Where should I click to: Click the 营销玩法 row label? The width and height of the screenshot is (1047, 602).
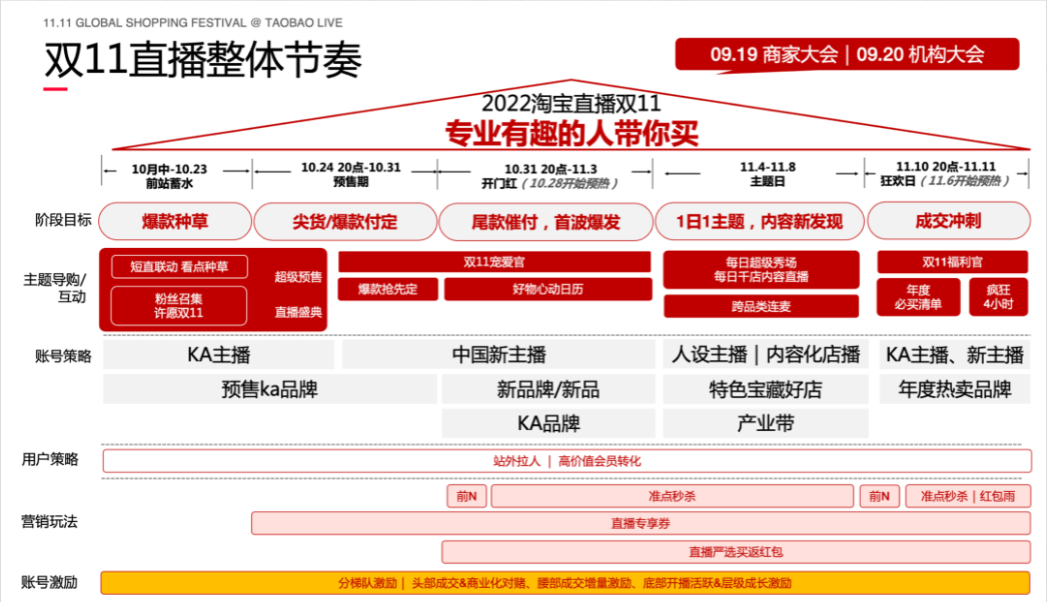tap(49, 521)
